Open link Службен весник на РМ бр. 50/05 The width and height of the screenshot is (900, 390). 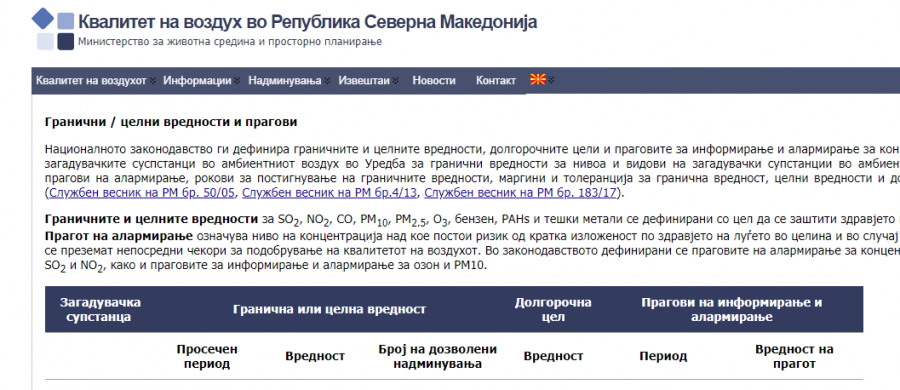(x=142, y=192)
